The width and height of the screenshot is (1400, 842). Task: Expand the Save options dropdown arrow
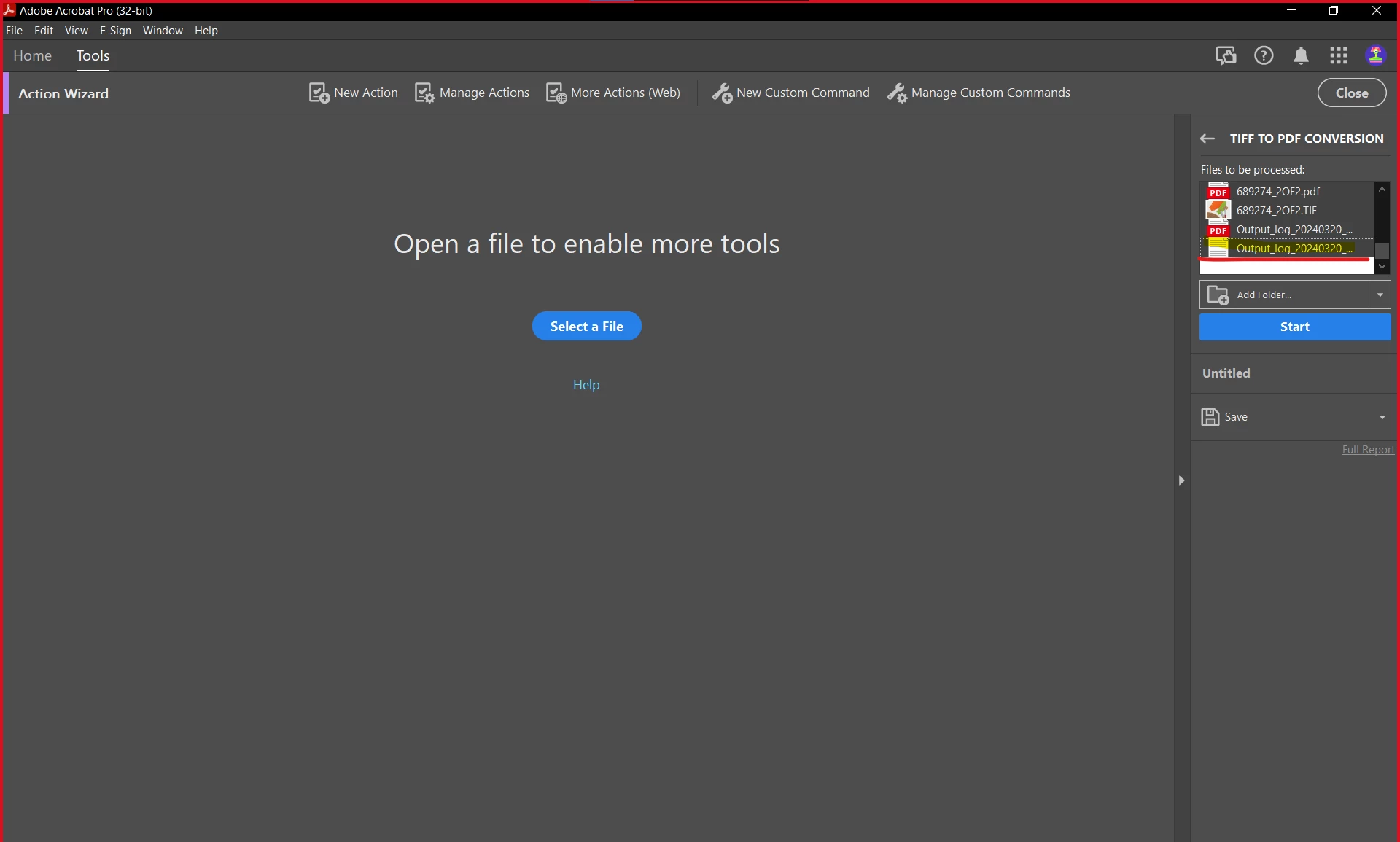[1382, 418]
